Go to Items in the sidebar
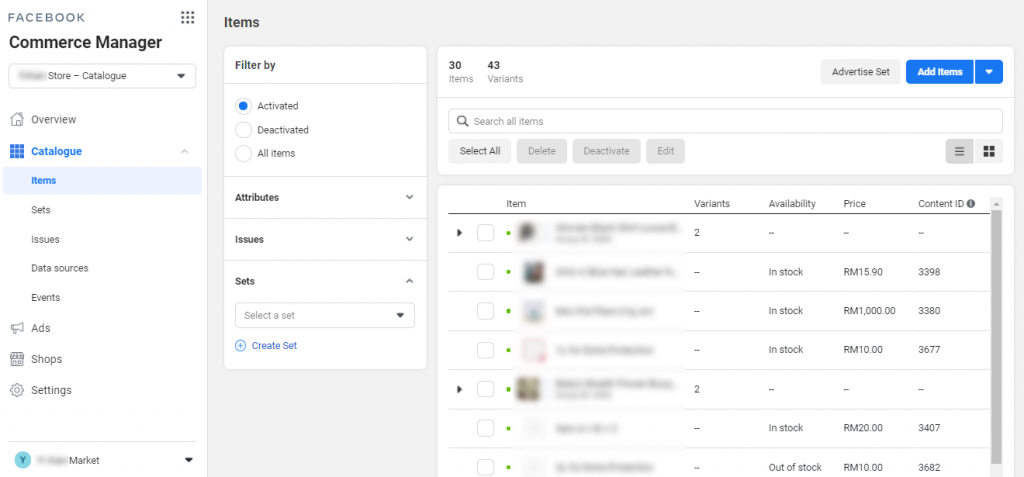1024x477 pixels. [x=103, y=180]
